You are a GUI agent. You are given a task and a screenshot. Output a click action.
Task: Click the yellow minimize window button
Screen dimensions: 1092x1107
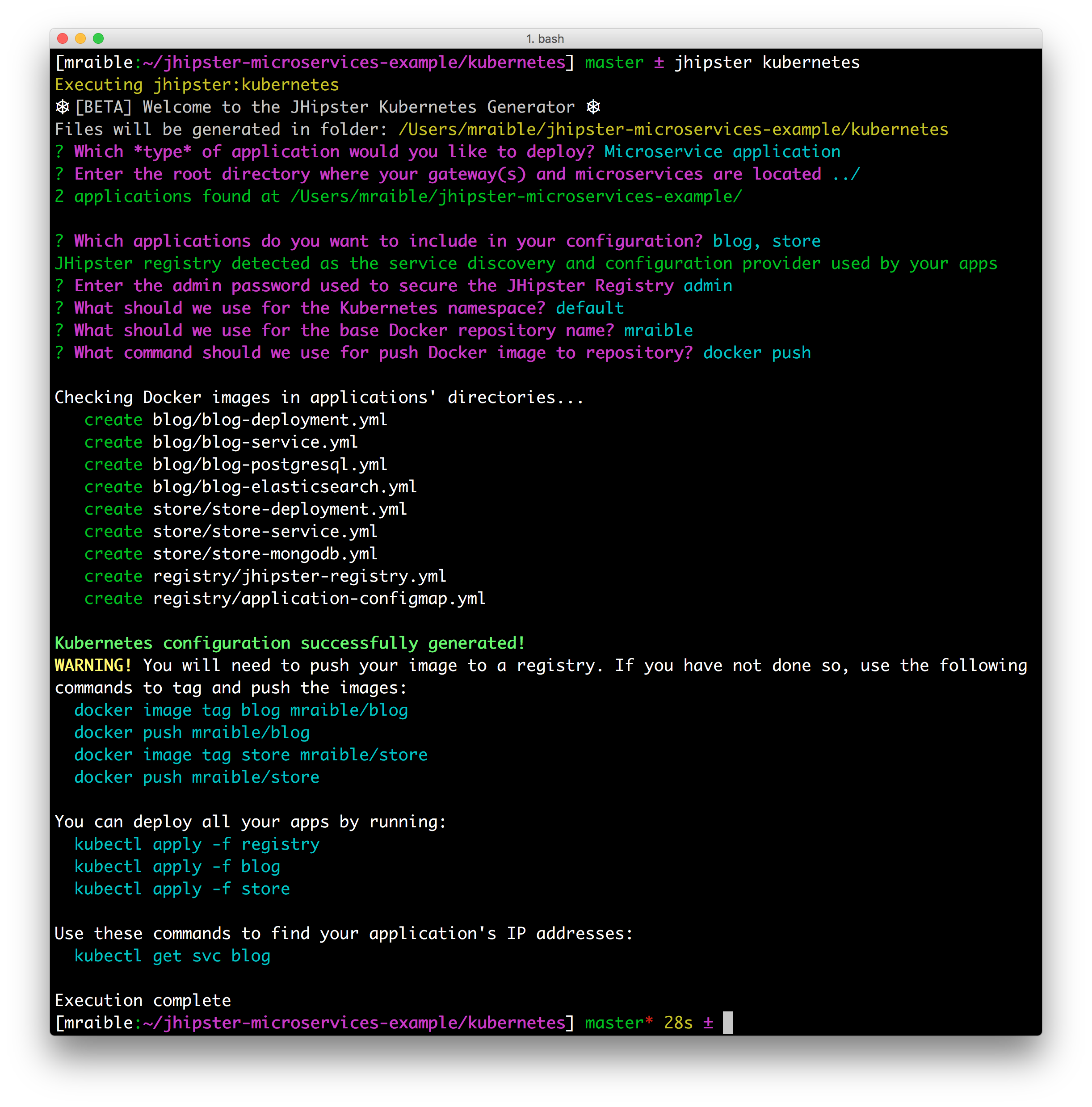click(x=81, y=38)
